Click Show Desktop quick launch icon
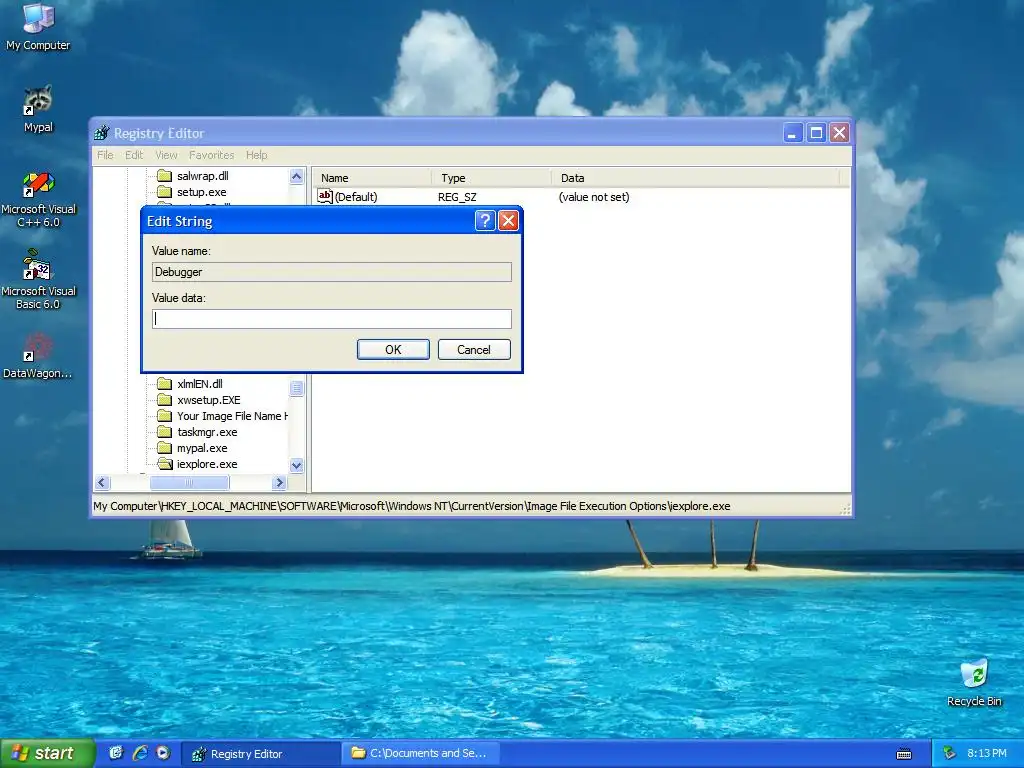The image size is (1024, 768). tap(116, 753)
